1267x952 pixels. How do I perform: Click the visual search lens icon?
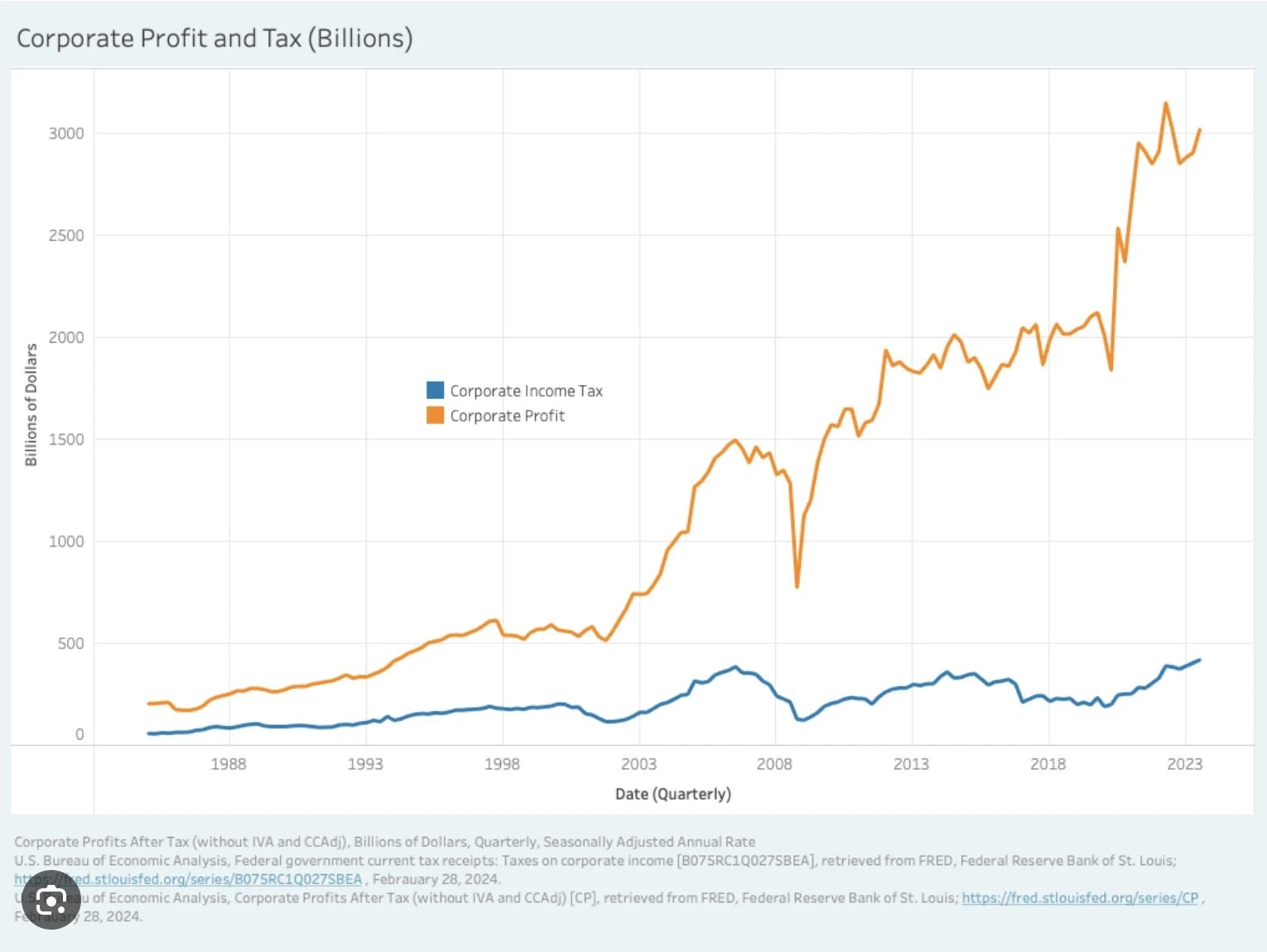coord(51,901)
